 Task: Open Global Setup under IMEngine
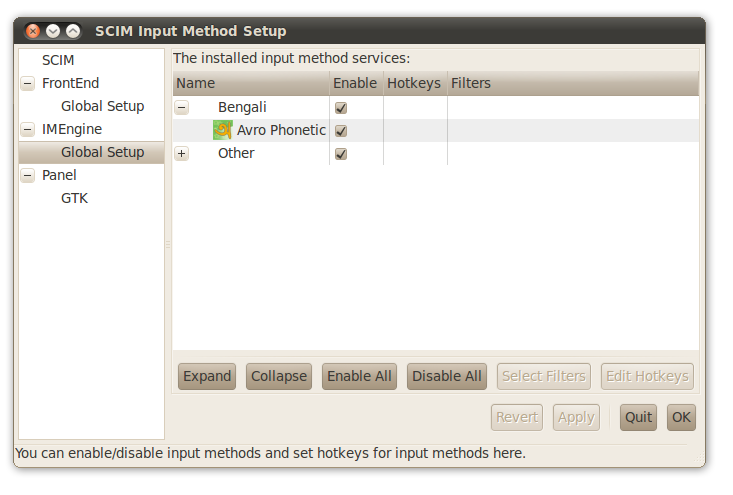102,152
